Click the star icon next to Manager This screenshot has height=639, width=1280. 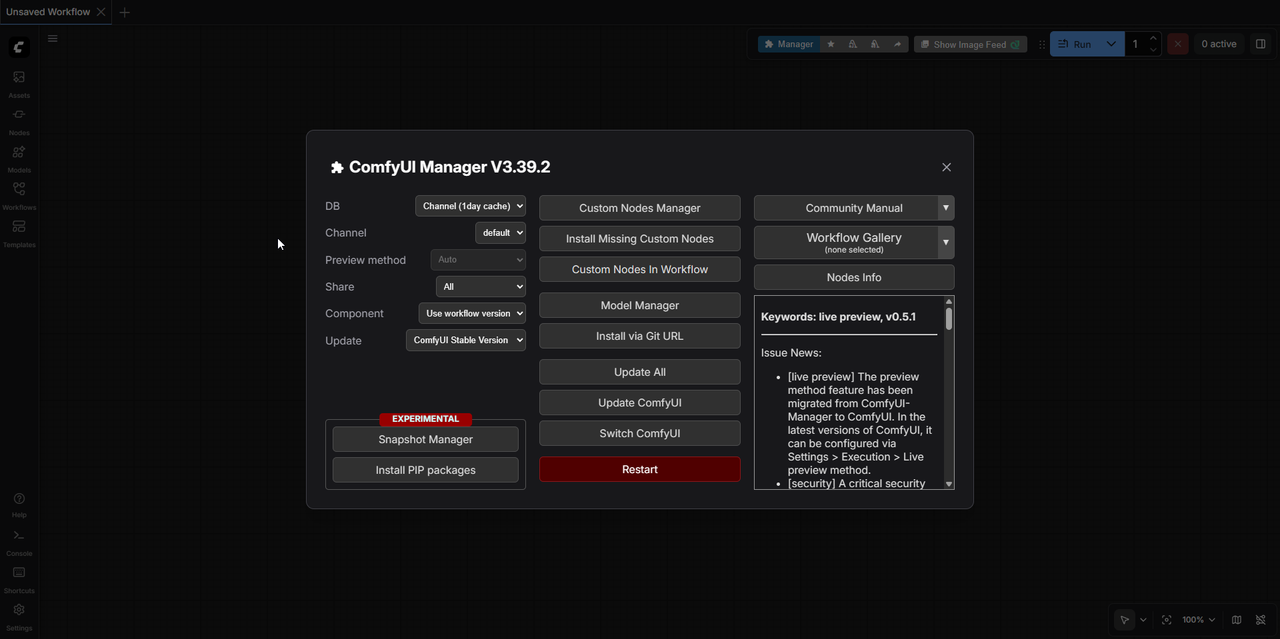point(831,44)
